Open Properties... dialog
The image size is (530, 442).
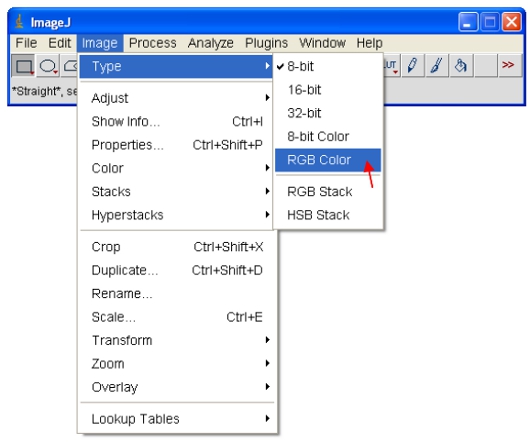click(x=176, y=145)
